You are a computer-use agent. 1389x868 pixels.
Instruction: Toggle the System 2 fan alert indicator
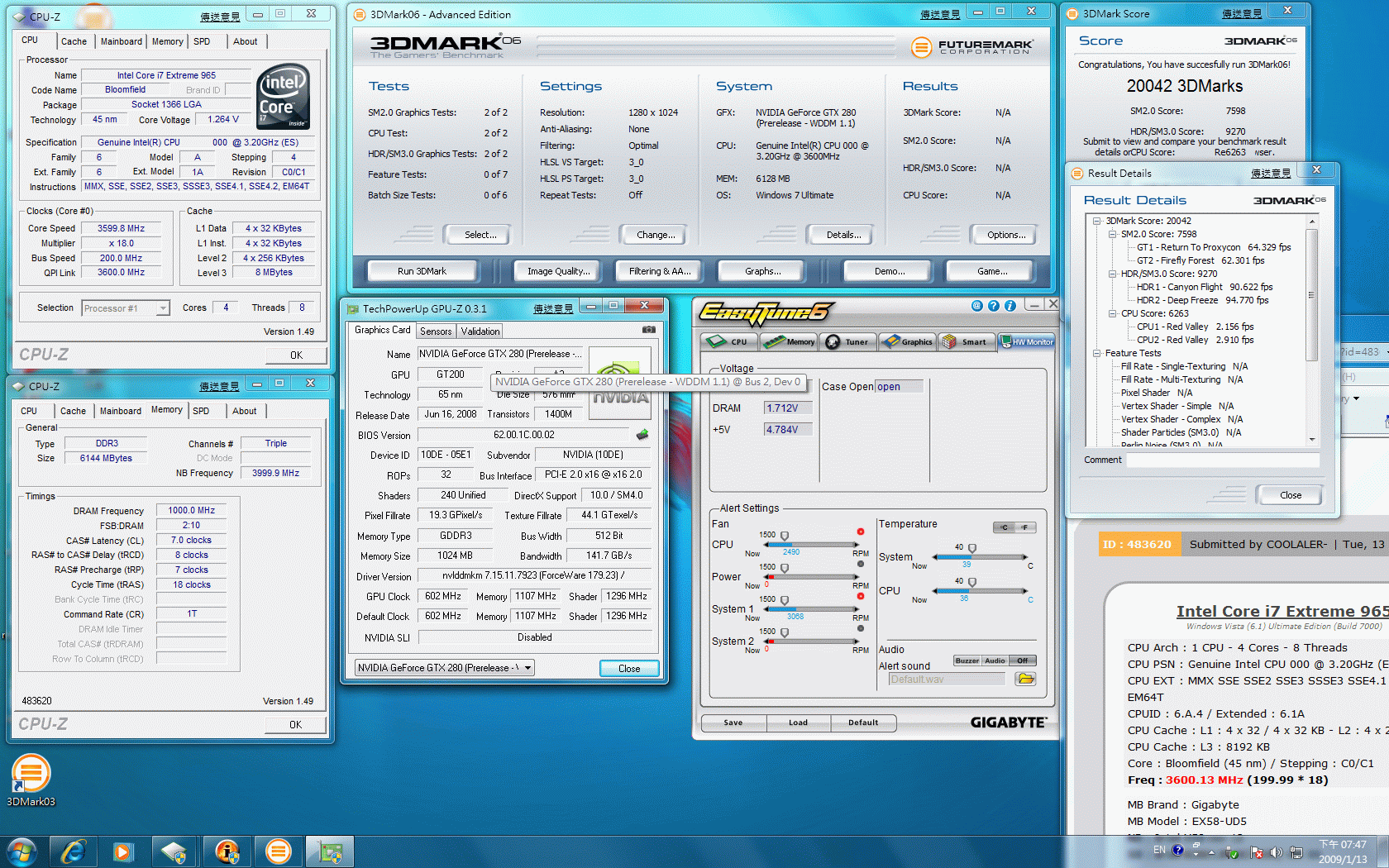coord(861,628)
